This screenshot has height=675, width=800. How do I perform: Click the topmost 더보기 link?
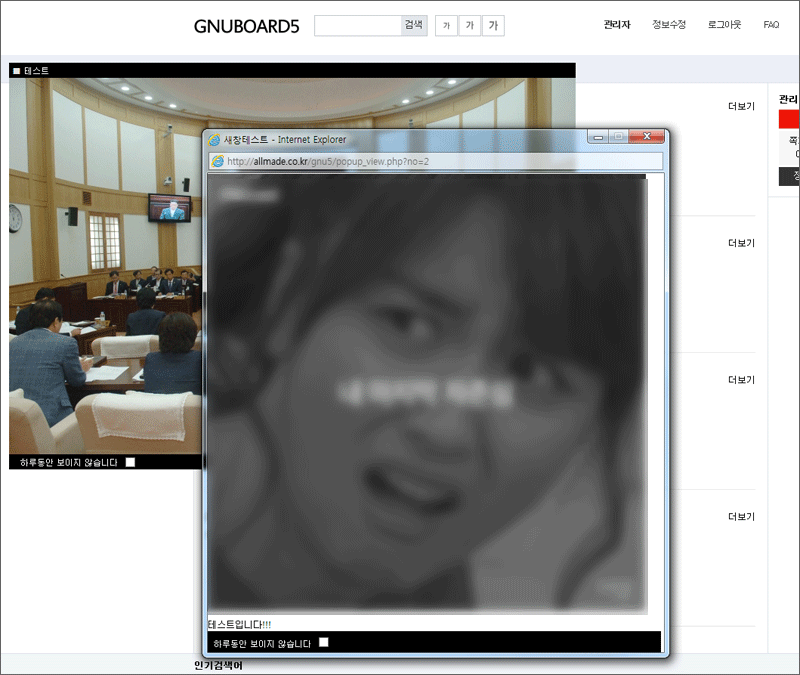[x=741, y=106]
